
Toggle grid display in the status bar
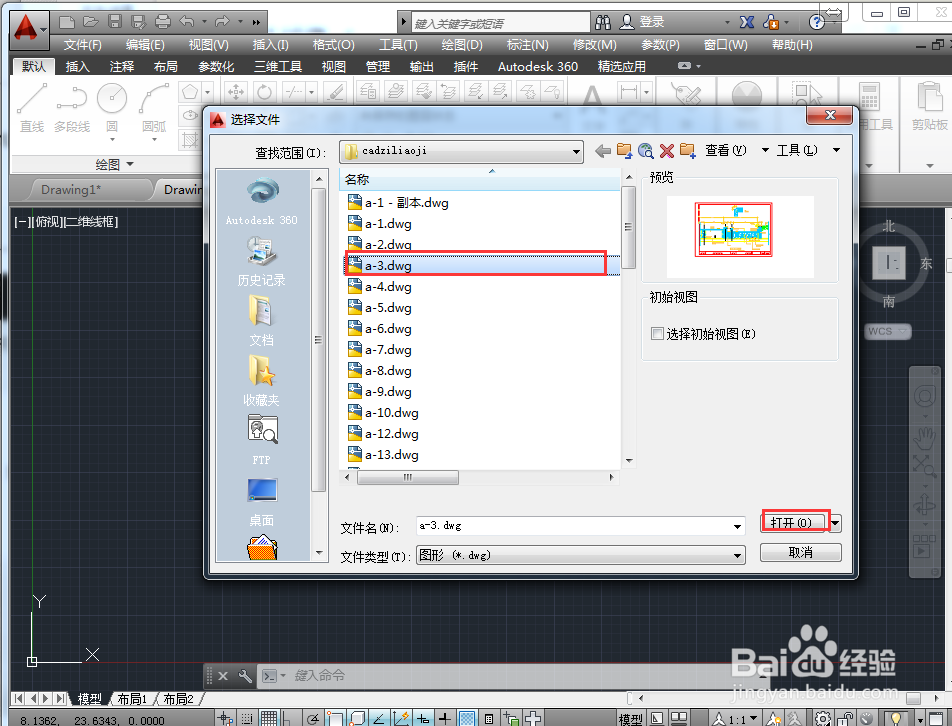(270, 717)
